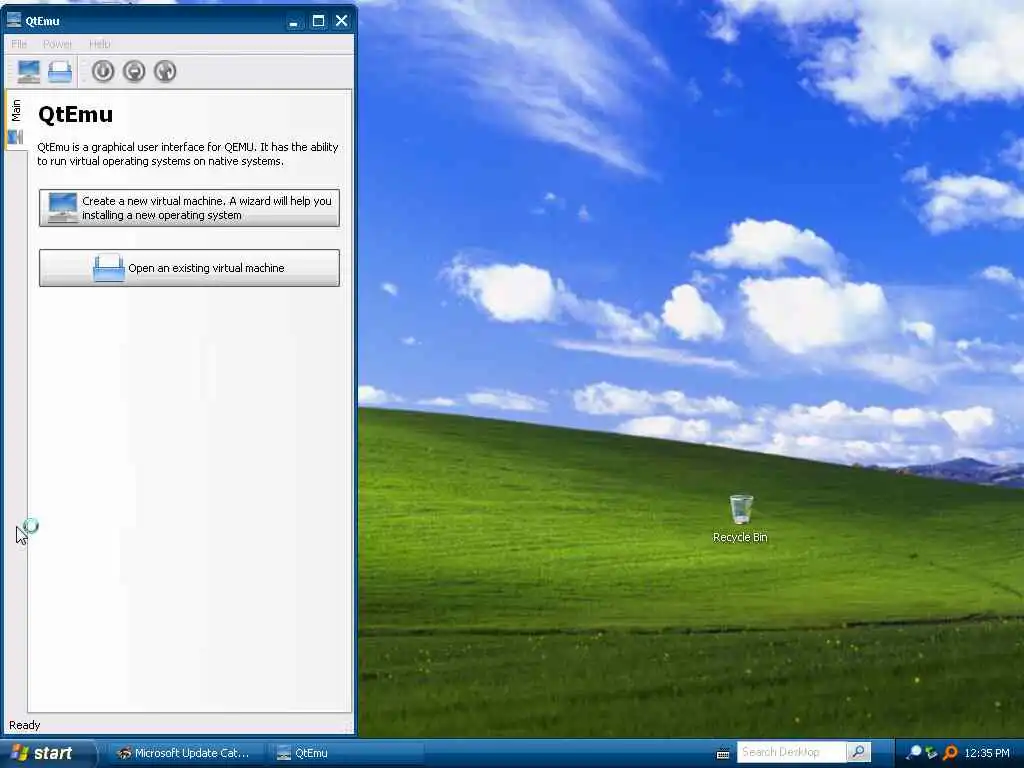
Task: Select the Main vertical tab
Action: tap(16, 121)
